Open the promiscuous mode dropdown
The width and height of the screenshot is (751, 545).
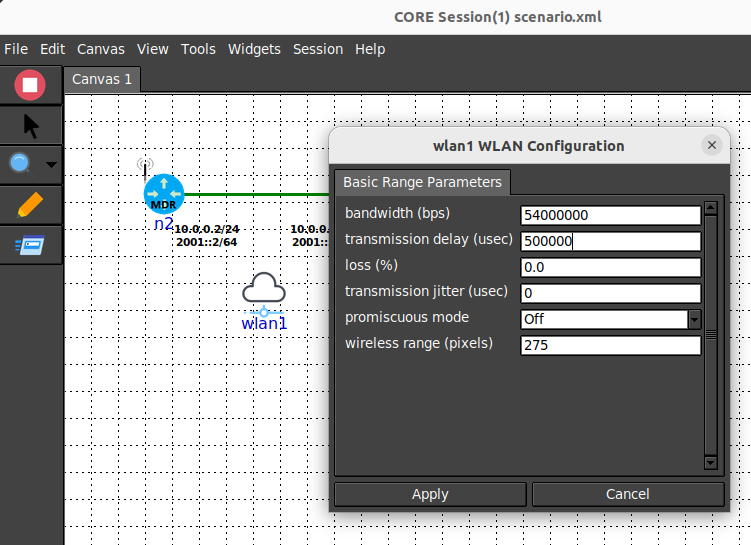(694, 319)
